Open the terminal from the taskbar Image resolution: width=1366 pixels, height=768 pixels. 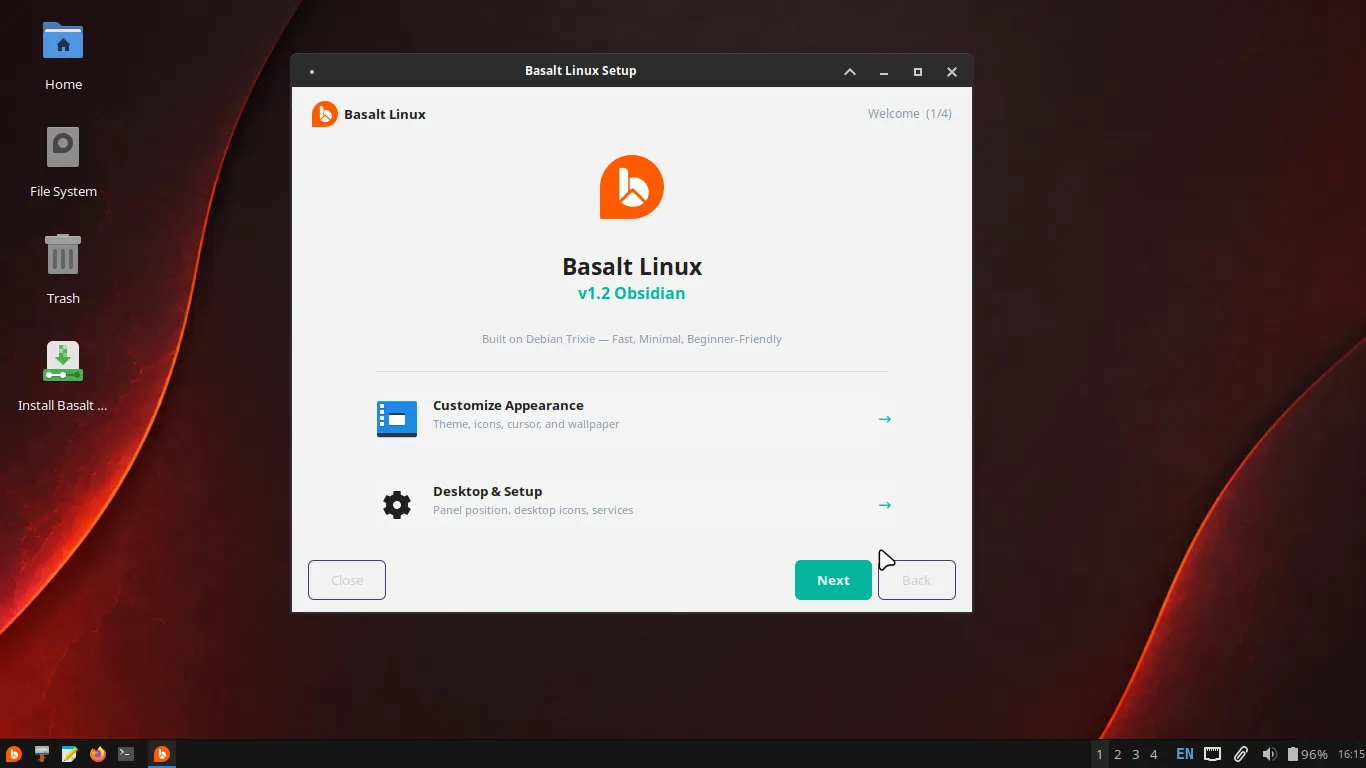(126, 754)
